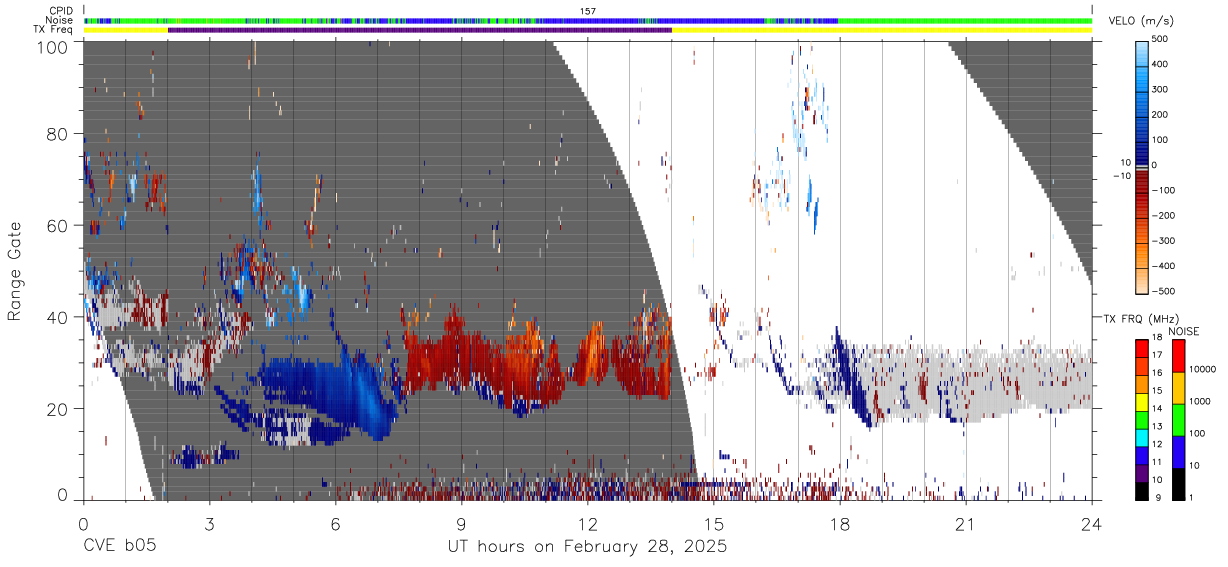Click the hour 3 tick label
Screen dimensions: 1228x567
click(x=209, y=524)
